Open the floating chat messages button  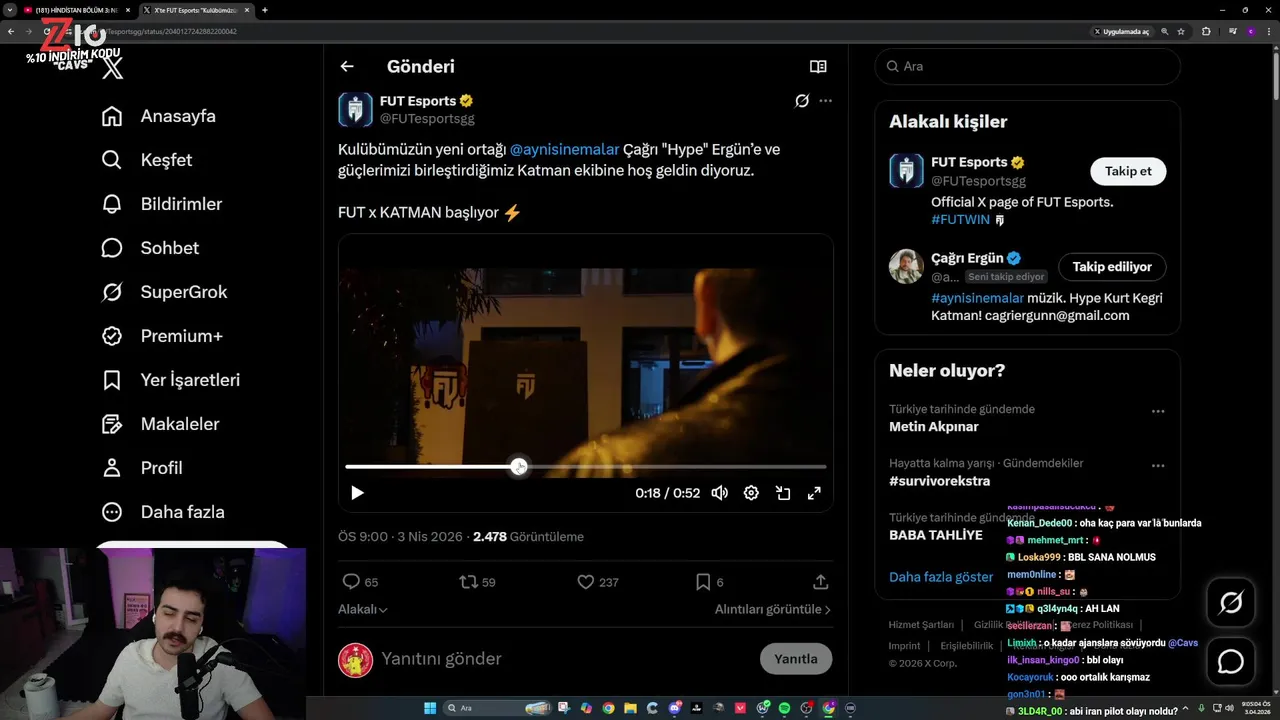click(x=1231, y=662)
